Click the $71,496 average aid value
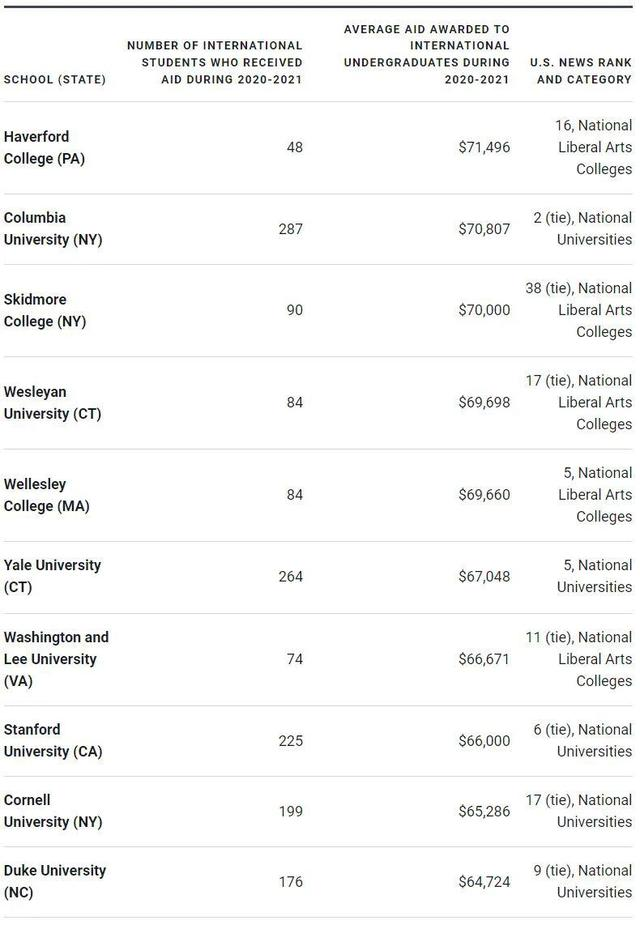 pos(484,147)
